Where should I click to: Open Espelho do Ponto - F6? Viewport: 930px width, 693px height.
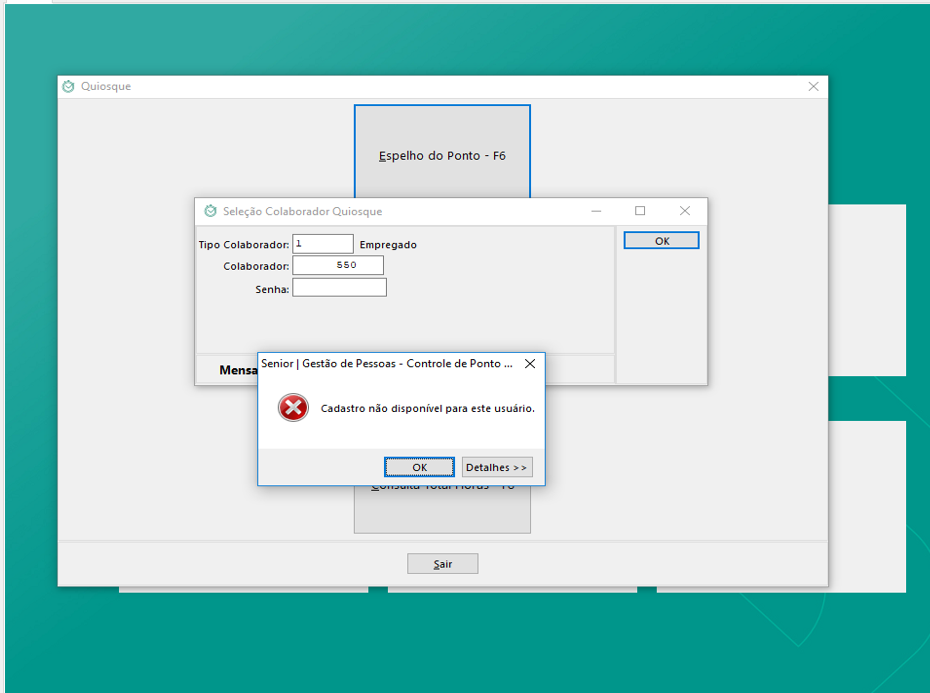pyautogui.click(x=442, y=150)
